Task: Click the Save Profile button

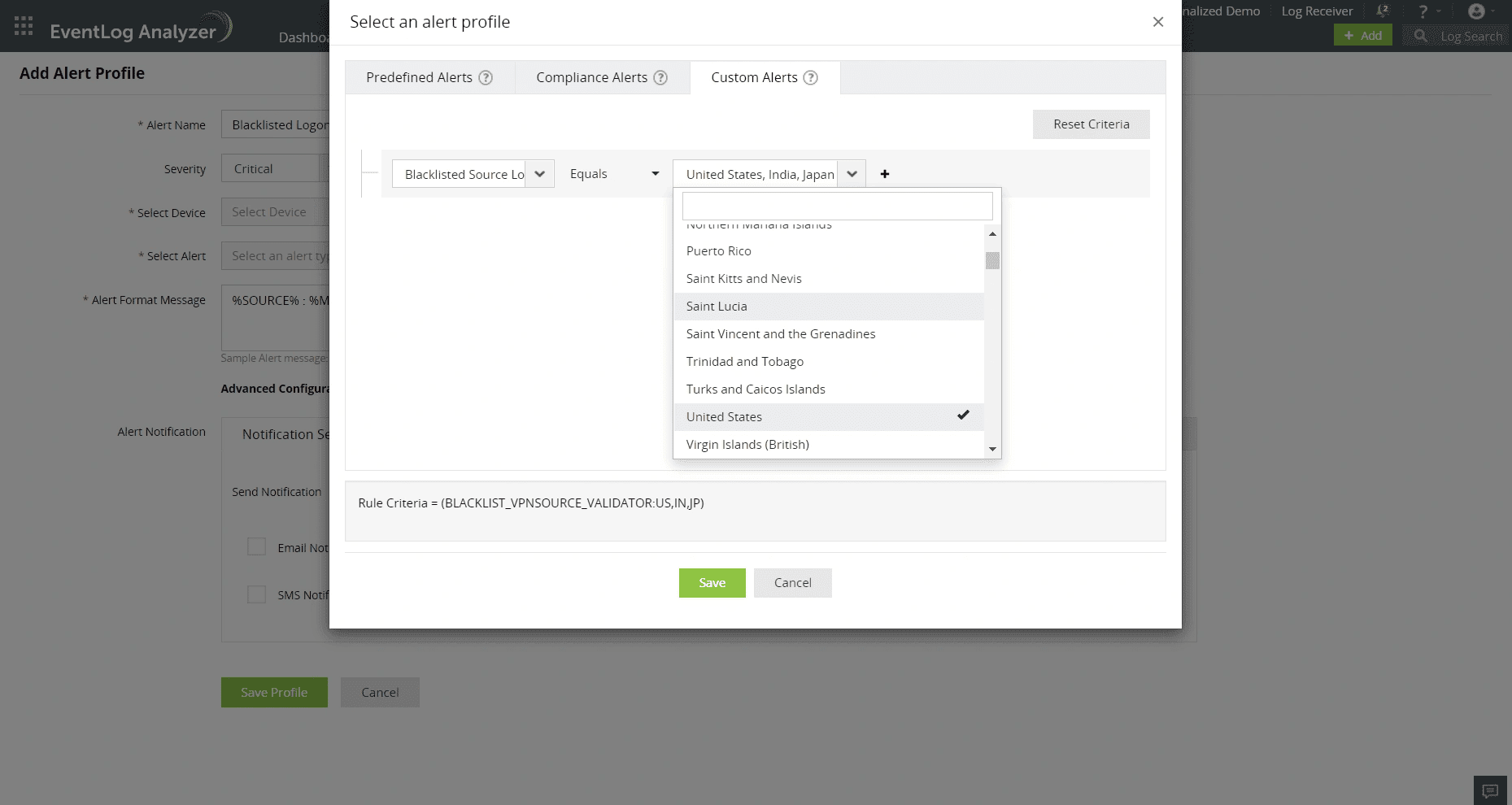Action: click(x=274, y=693)
